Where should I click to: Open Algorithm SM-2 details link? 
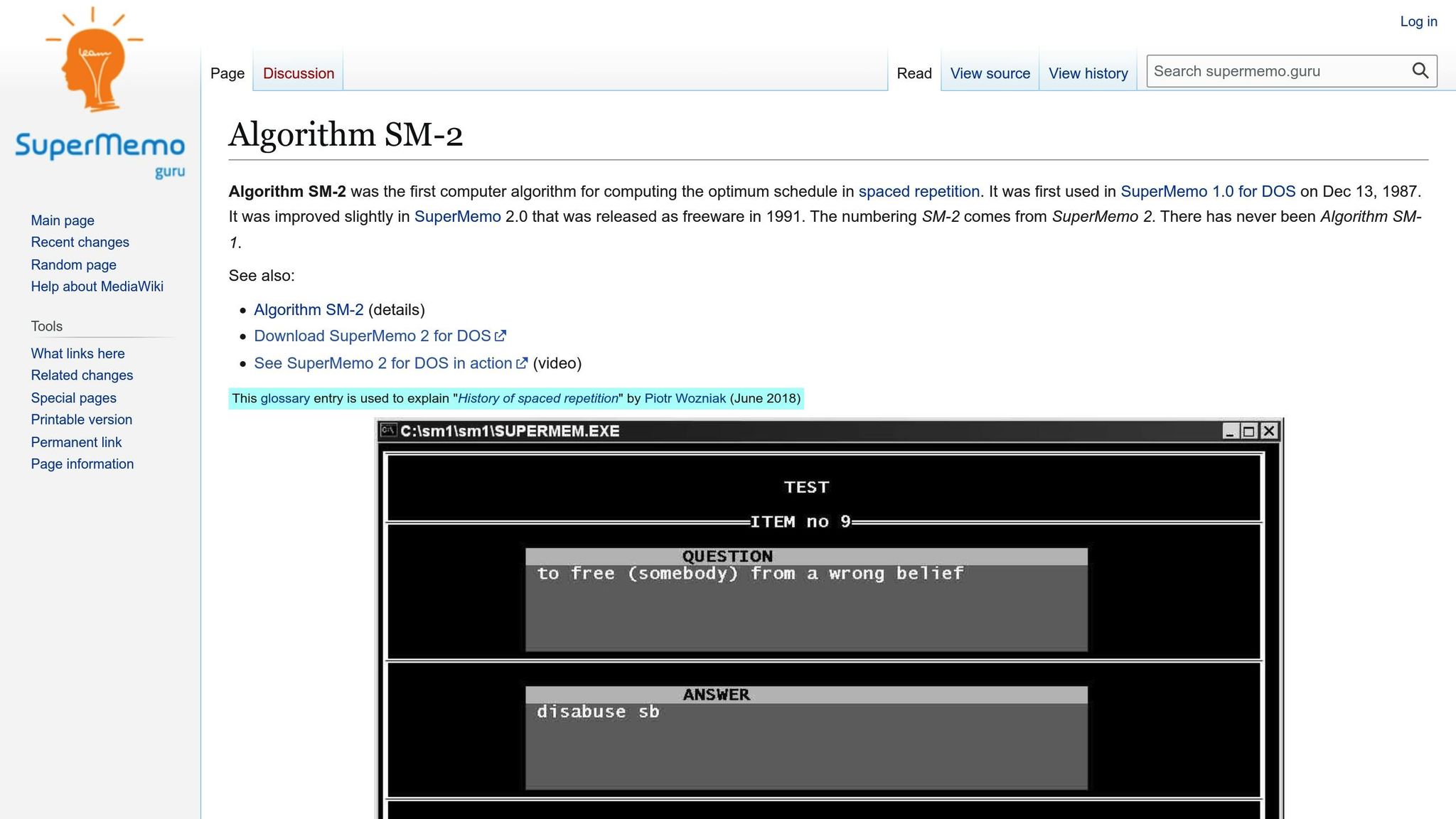pyautogui.click(x=309, y=310)
